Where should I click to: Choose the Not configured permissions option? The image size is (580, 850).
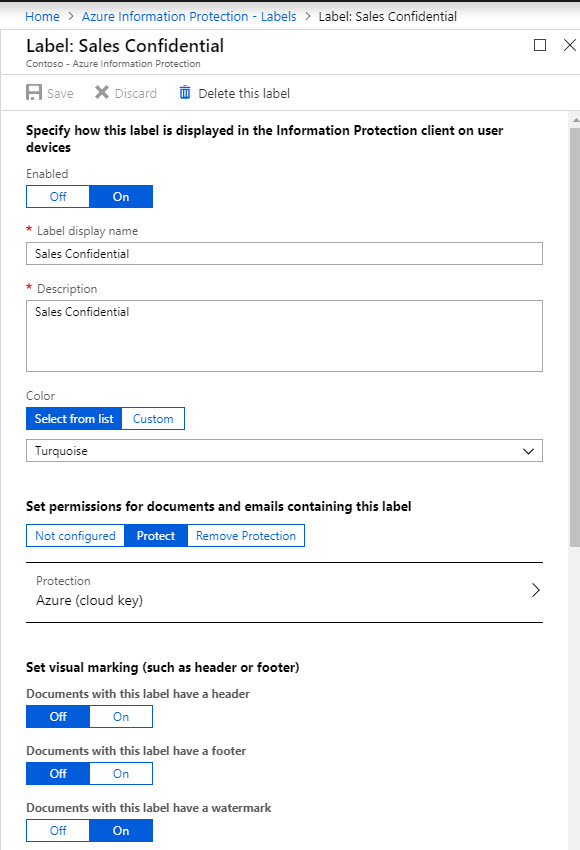click(75, 536)
